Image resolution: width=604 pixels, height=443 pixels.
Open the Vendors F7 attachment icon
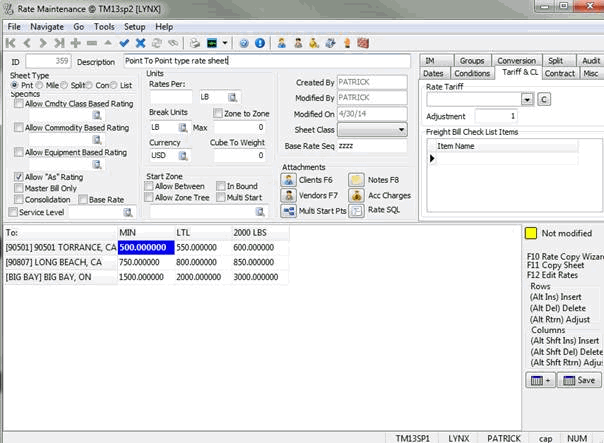(288, 196)
